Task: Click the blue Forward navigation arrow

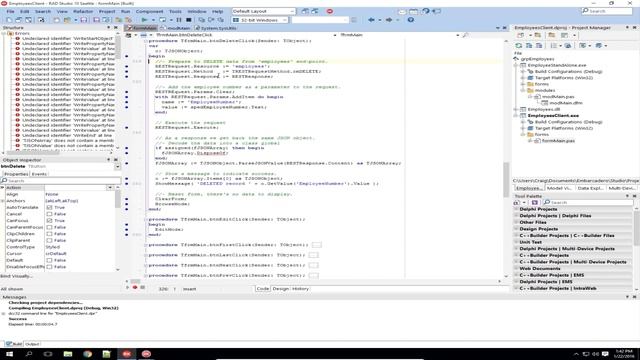Action: tap(389, 20)
